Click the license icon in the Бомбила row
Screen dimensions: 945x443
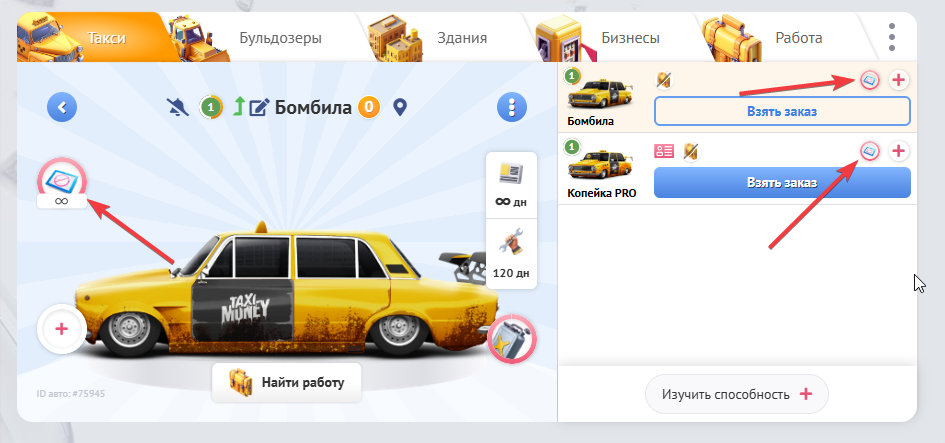tap(869, 79)
